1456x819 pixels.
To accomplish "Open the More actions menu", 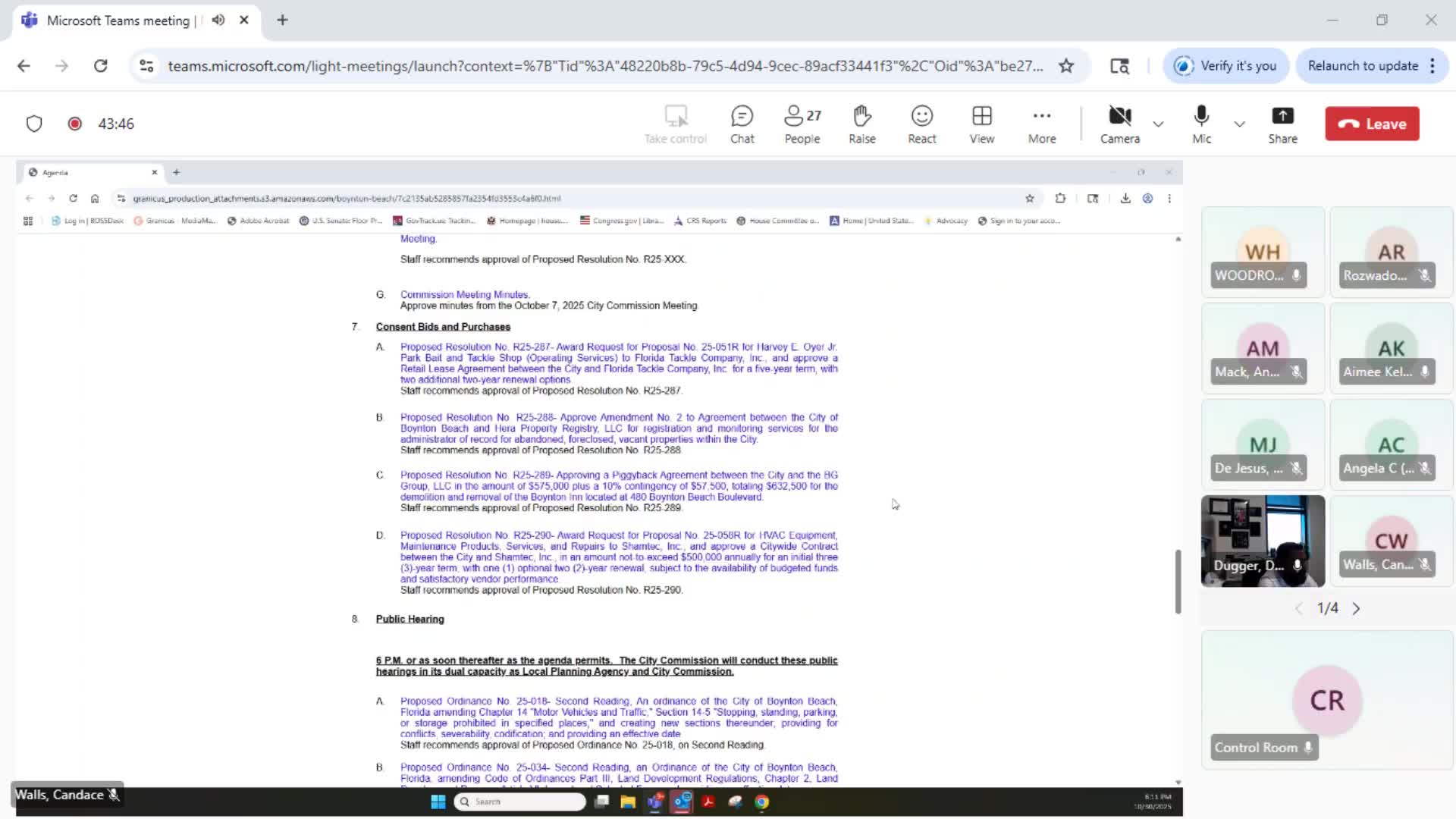I will click(x=1041, y=124).
